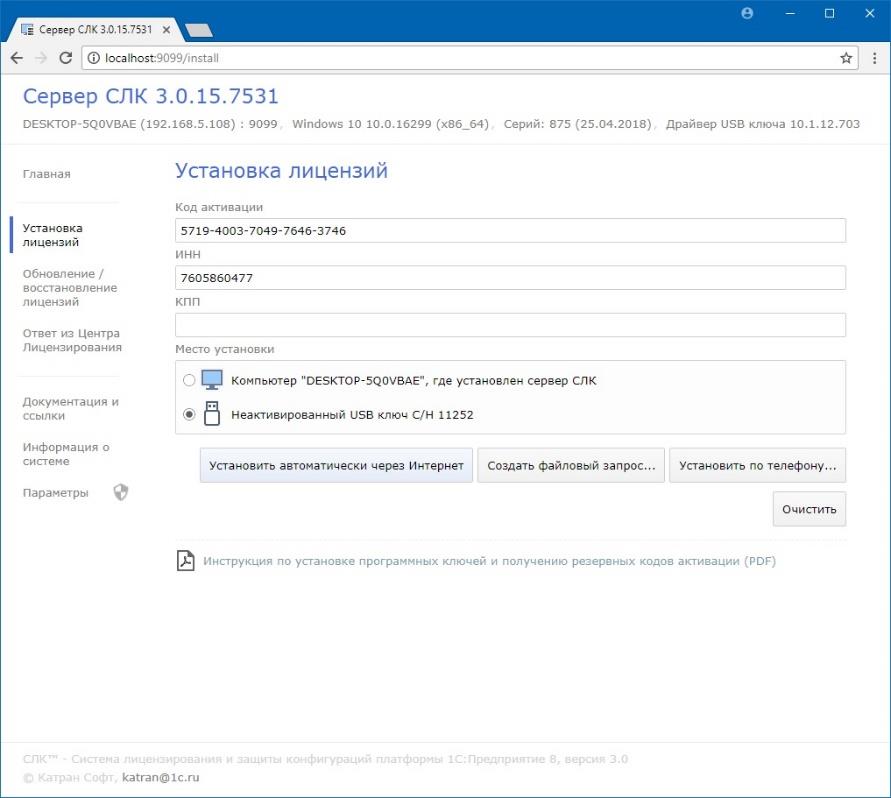Click Создать файловый запрос button
This screenshot has width=891, height=798.
pyautogui.click(x=571, y=466)
